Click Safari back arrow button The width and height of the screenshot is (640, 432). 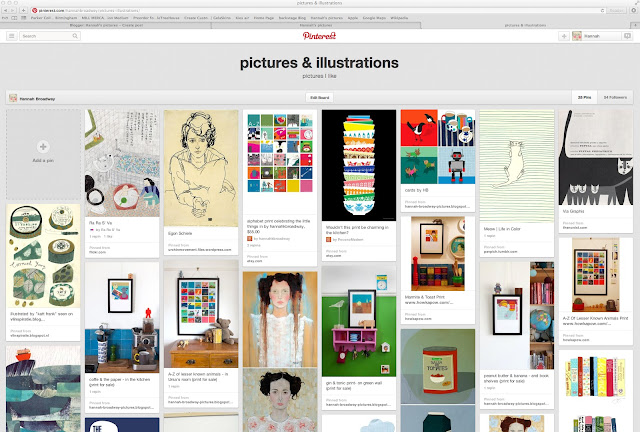click(x=6, y=10)
